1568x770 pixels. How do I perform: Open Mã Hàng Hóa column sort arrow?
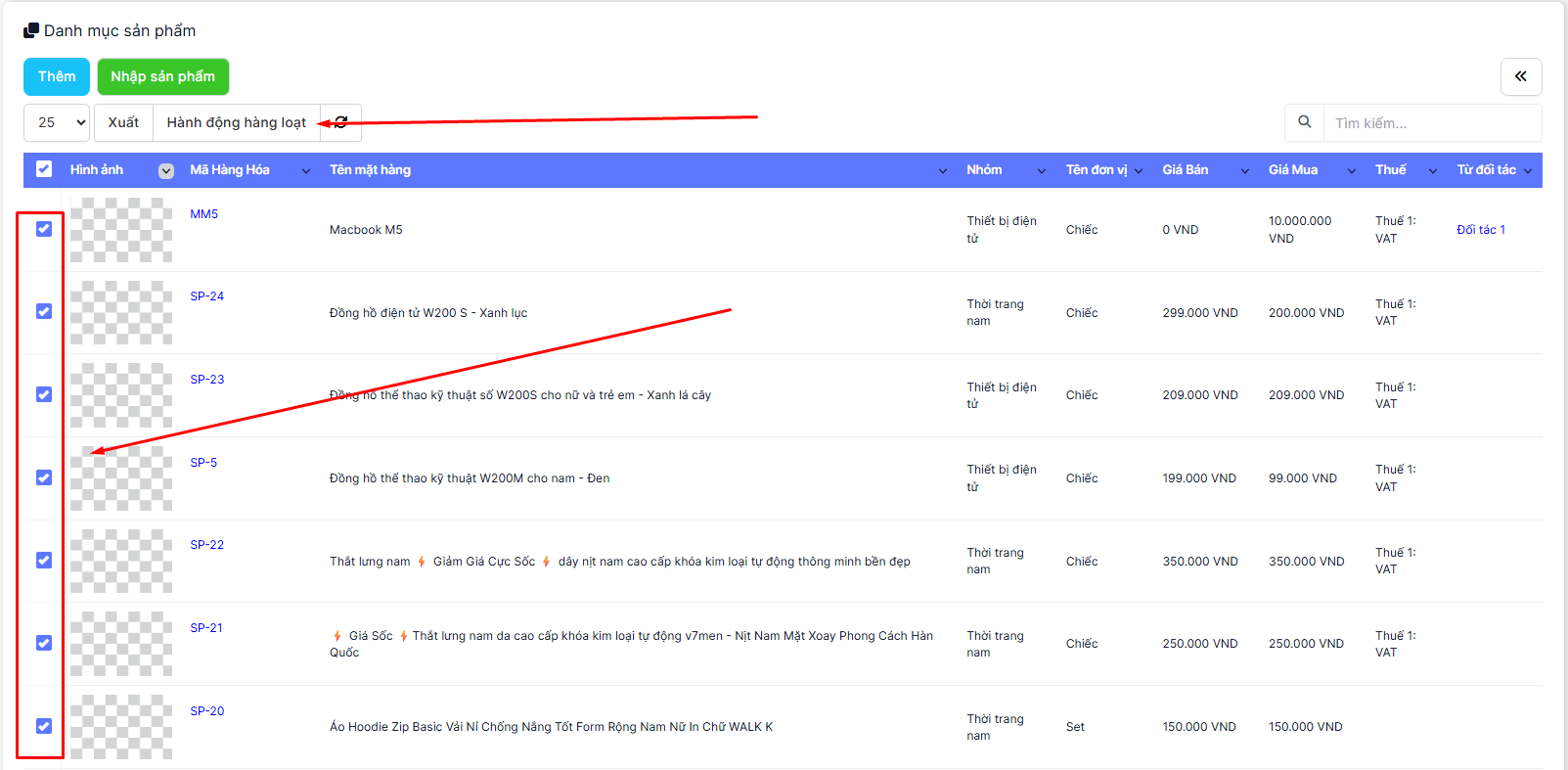click(x=306, y=171)
